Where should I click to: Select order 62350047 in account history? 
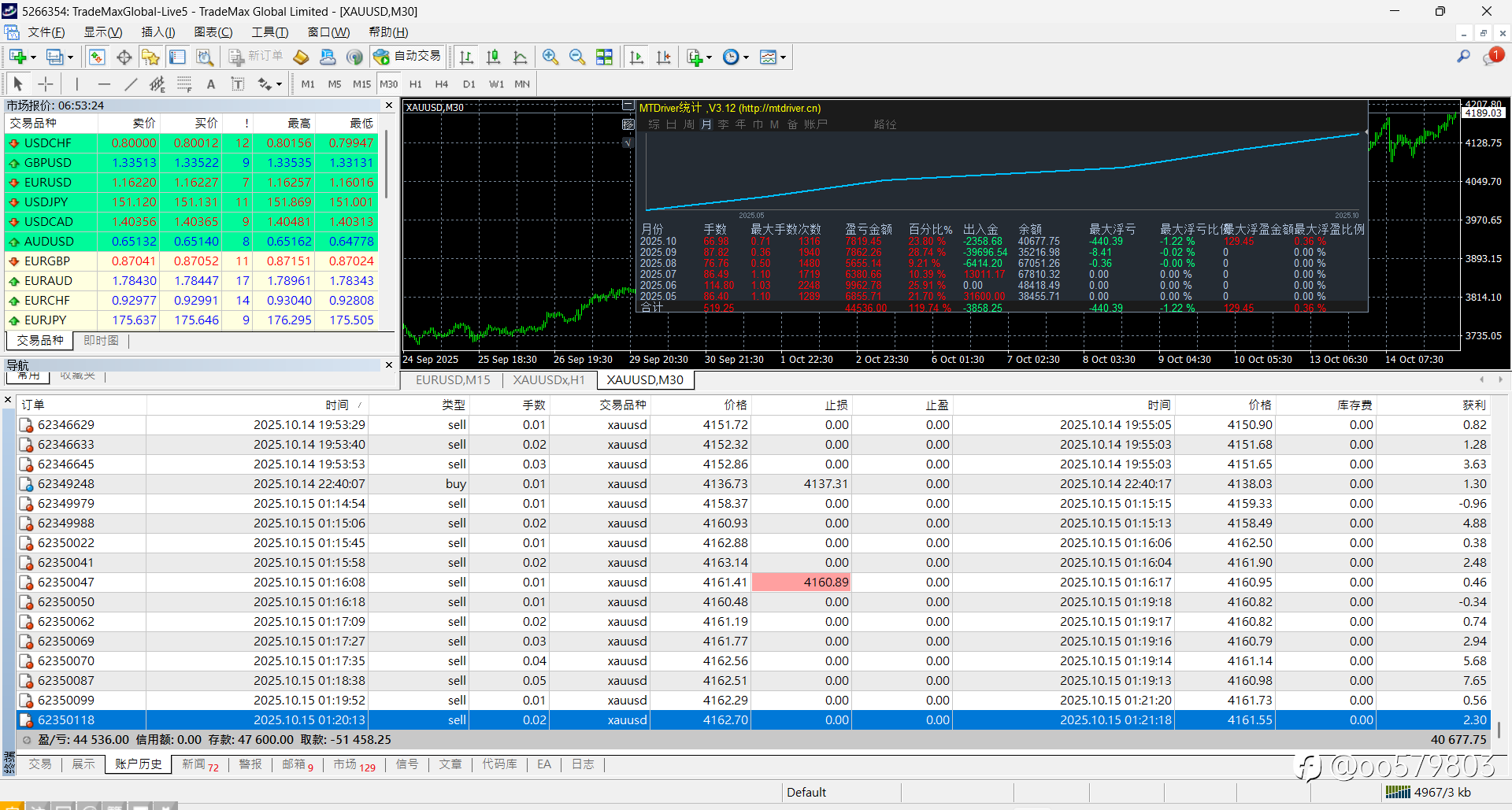tap(66, 583)
